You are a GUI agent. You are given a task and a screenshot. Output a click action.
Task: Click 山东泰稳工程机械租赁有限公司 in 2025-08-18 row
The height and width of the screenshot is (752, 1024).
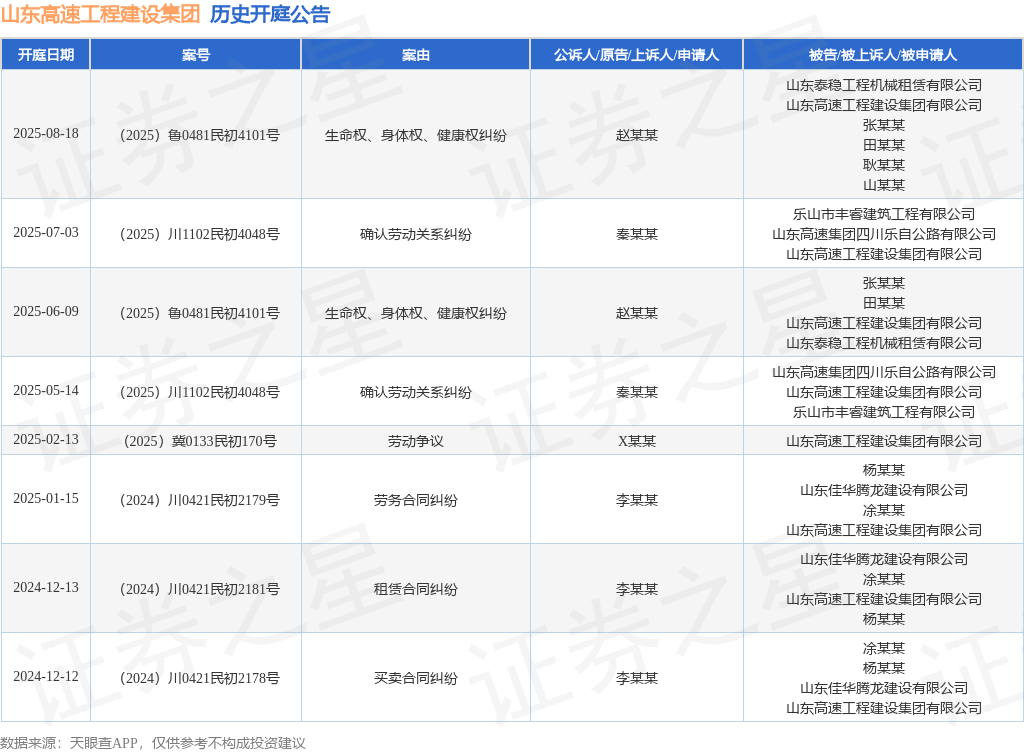coord(884,86)
